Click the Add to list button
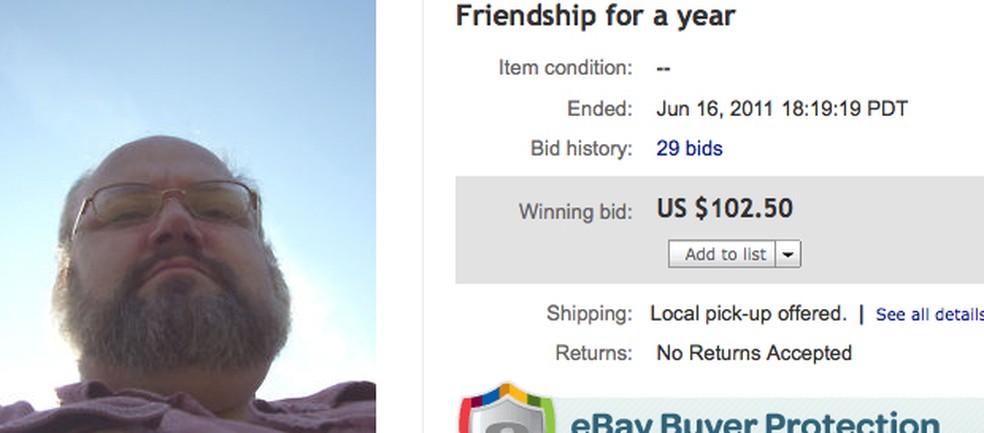Image resolution: width=984 pixels, height=433 pixels. [724, 255]
